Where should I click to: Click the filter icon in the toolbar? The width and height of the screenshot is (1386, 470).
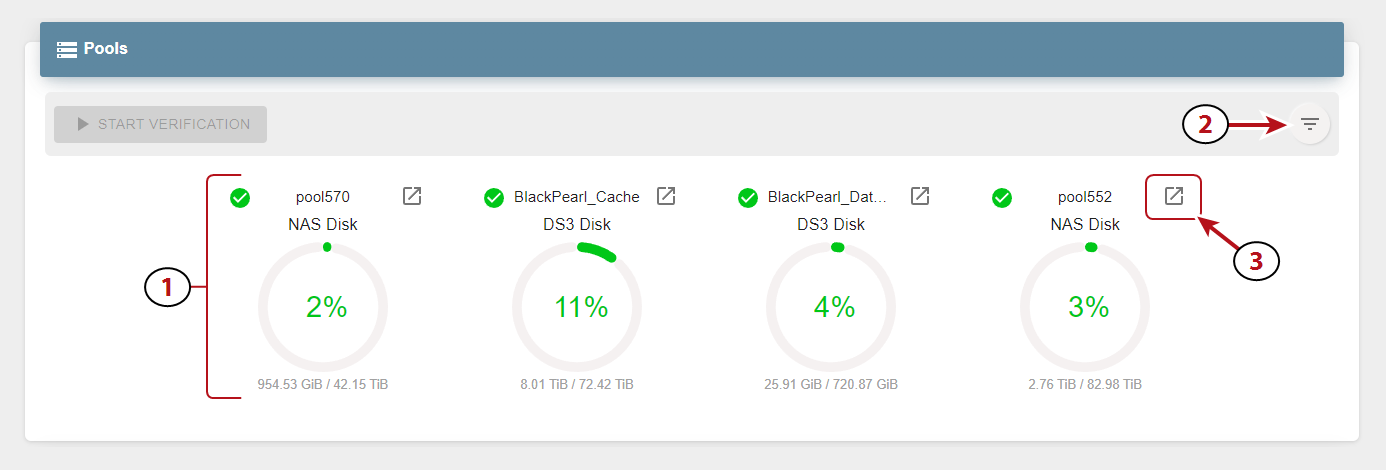pos(1310,125)
